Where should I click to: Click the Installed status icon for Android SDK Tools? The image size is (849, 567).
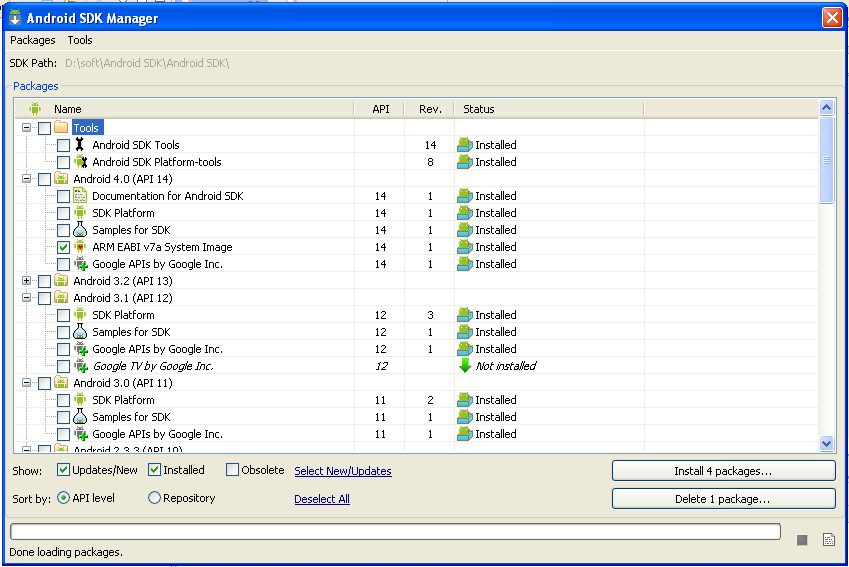pyautogui.click(x=465, y=145)
